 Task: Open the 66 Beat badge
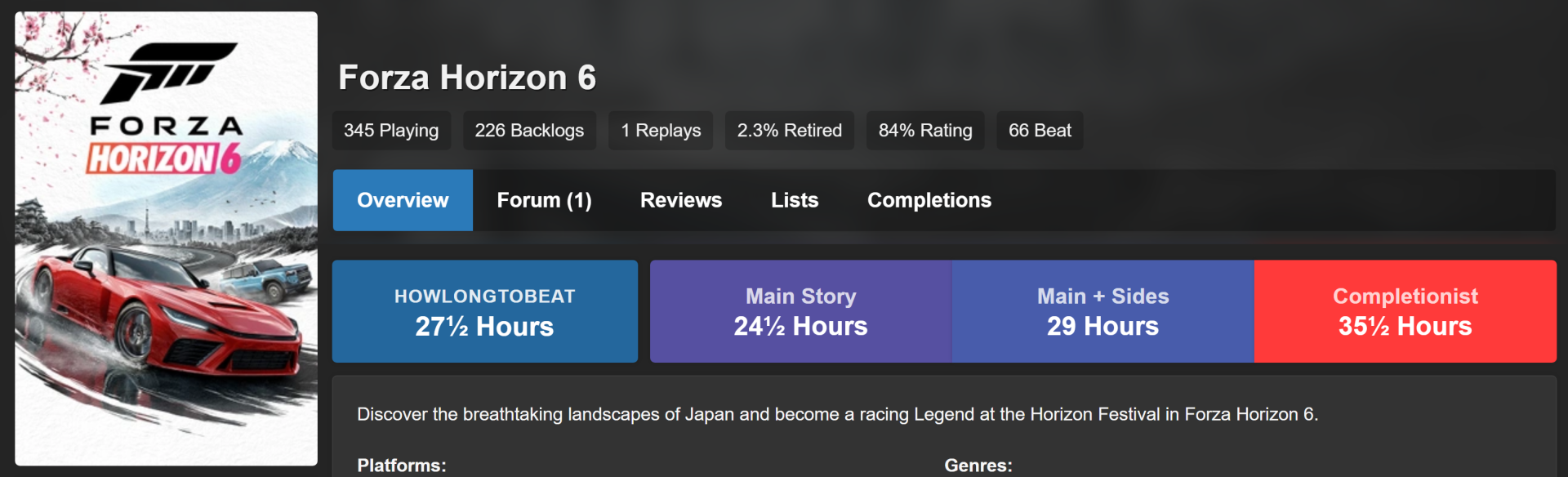1040,131
